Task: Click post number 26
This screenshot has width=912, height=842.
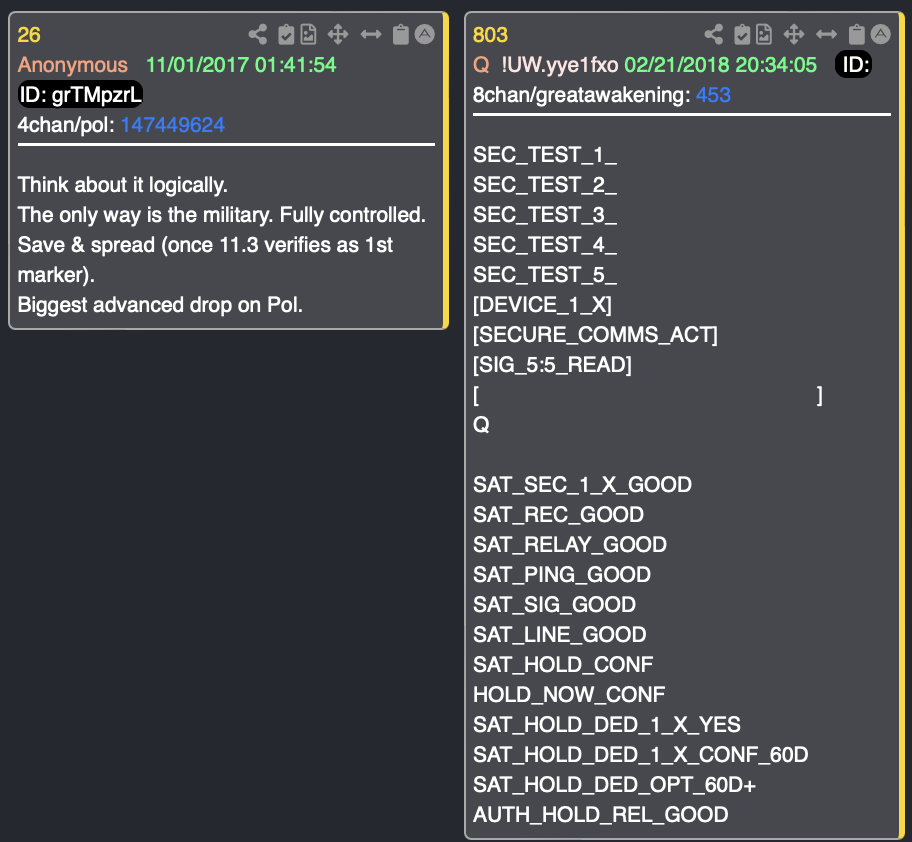Action: tap(29, 35)
